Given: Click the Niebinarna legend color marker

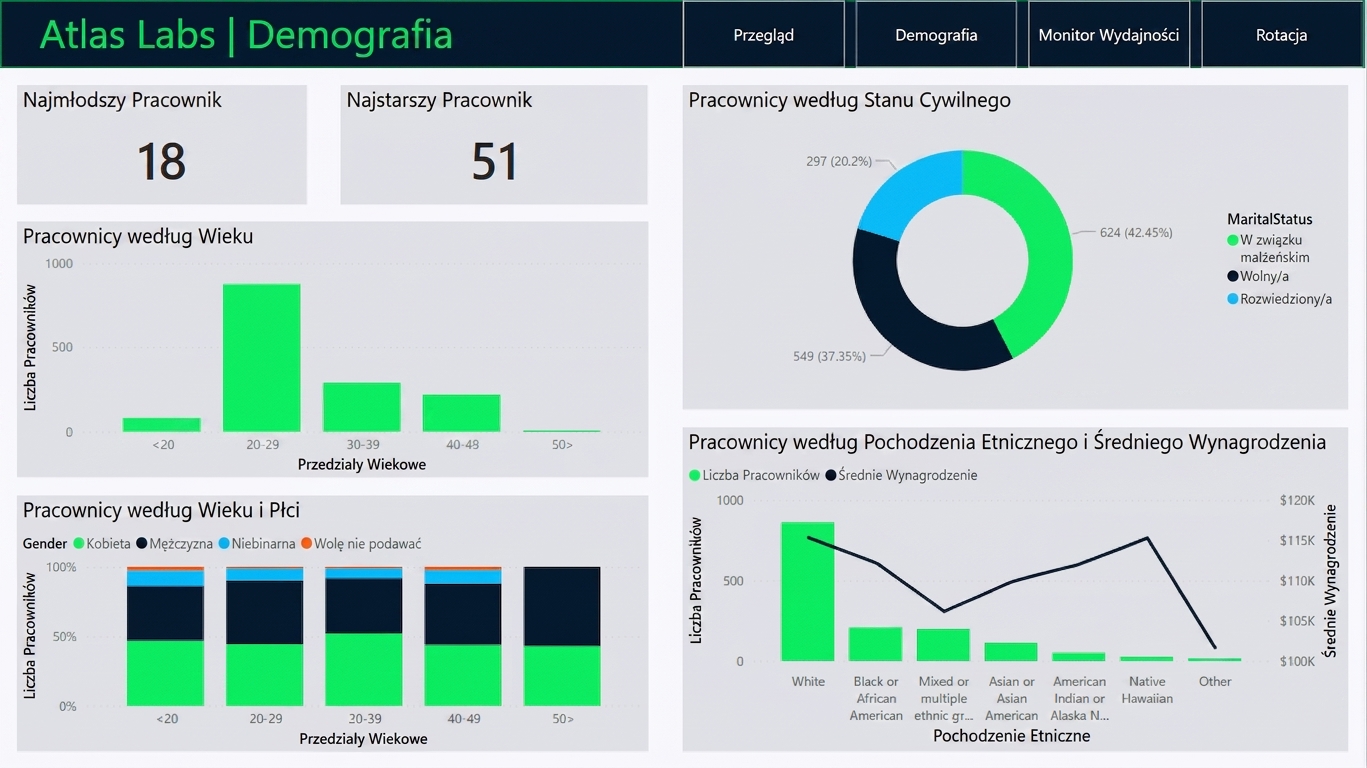Looking at the screenshot, I should tap(224, 544).
